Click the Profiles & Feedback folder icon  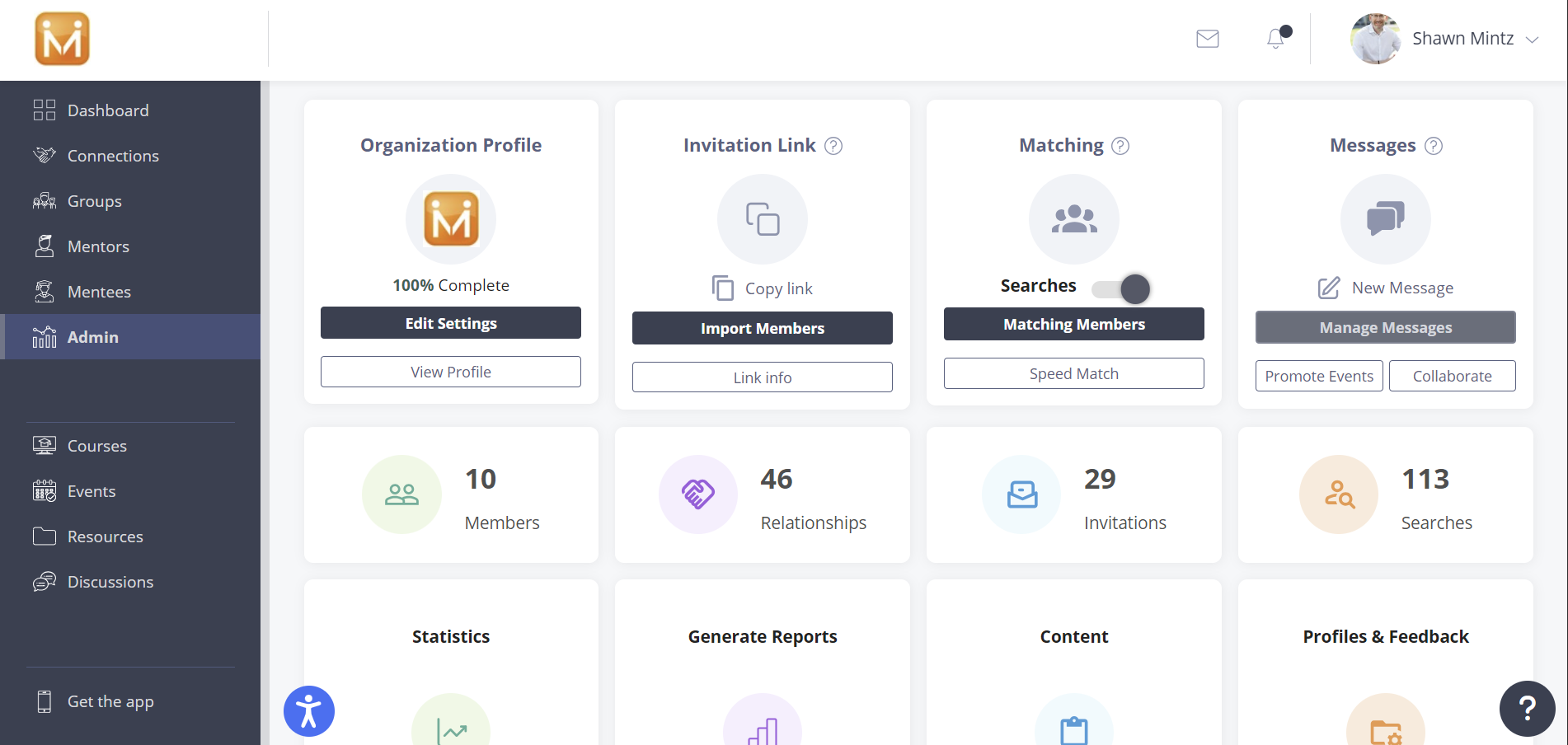click(x=1386, y=719)
